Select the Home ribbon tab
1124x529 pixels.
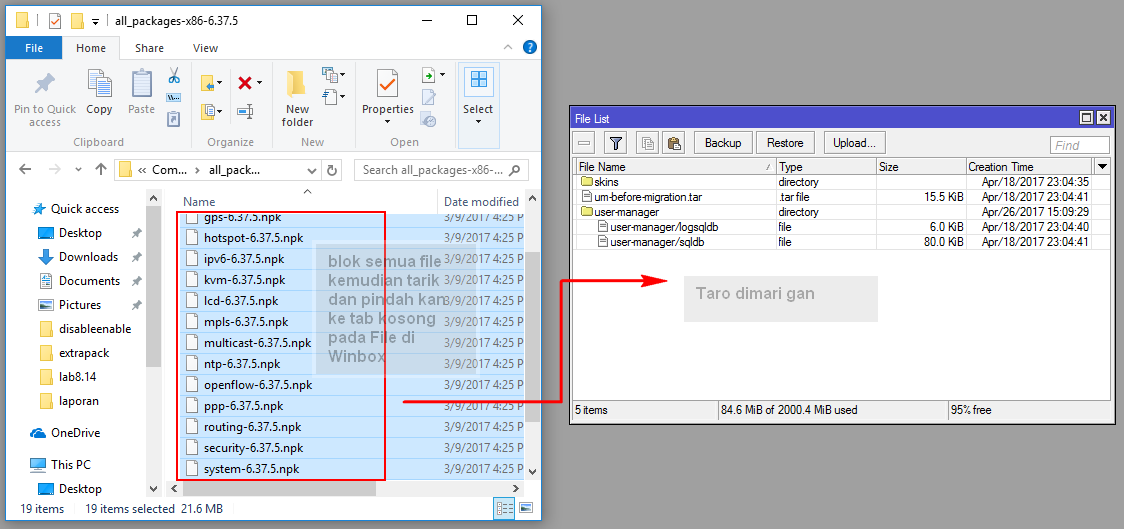91,48
